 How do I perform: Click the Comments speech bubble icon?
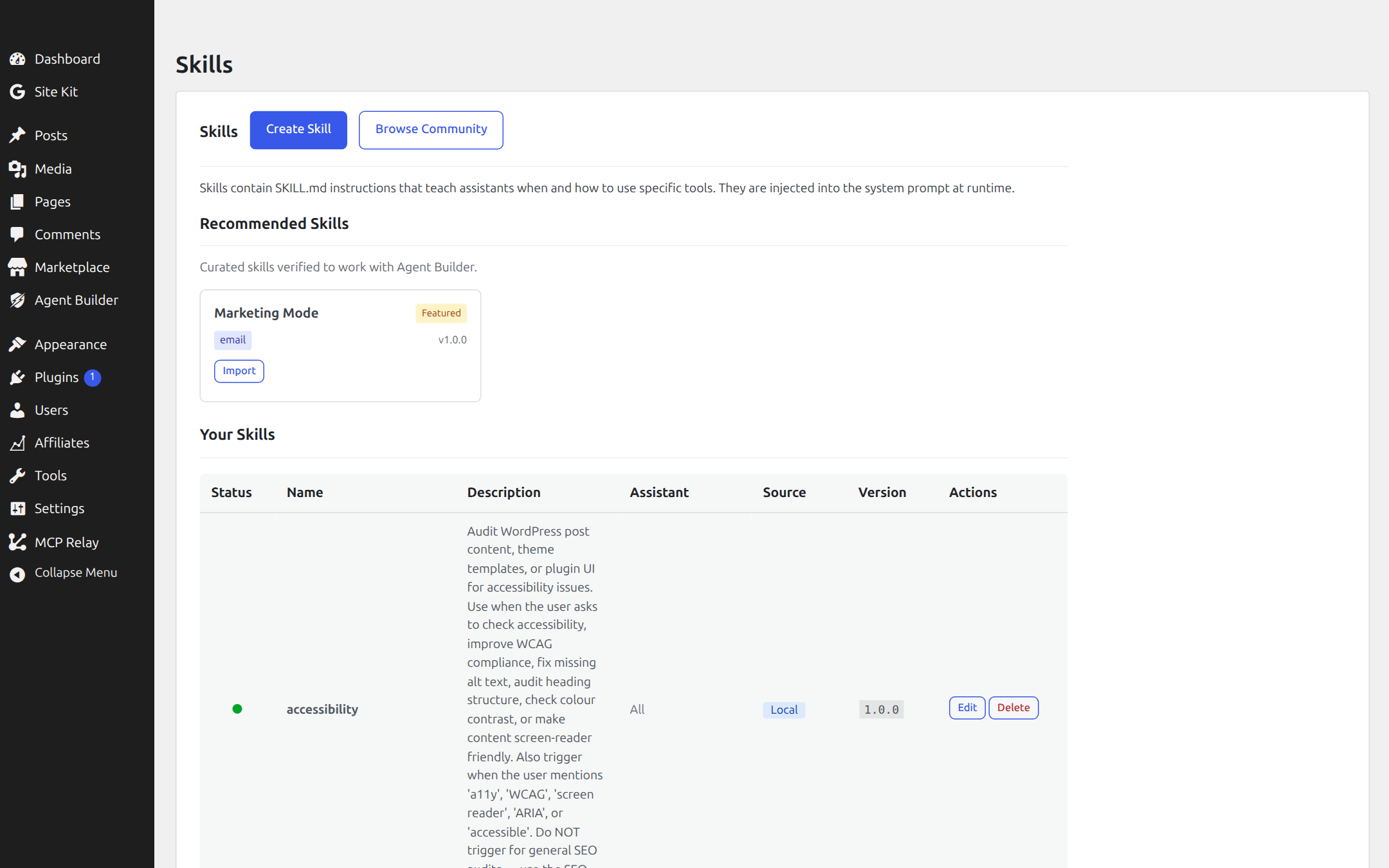click(x=17, y=235)
